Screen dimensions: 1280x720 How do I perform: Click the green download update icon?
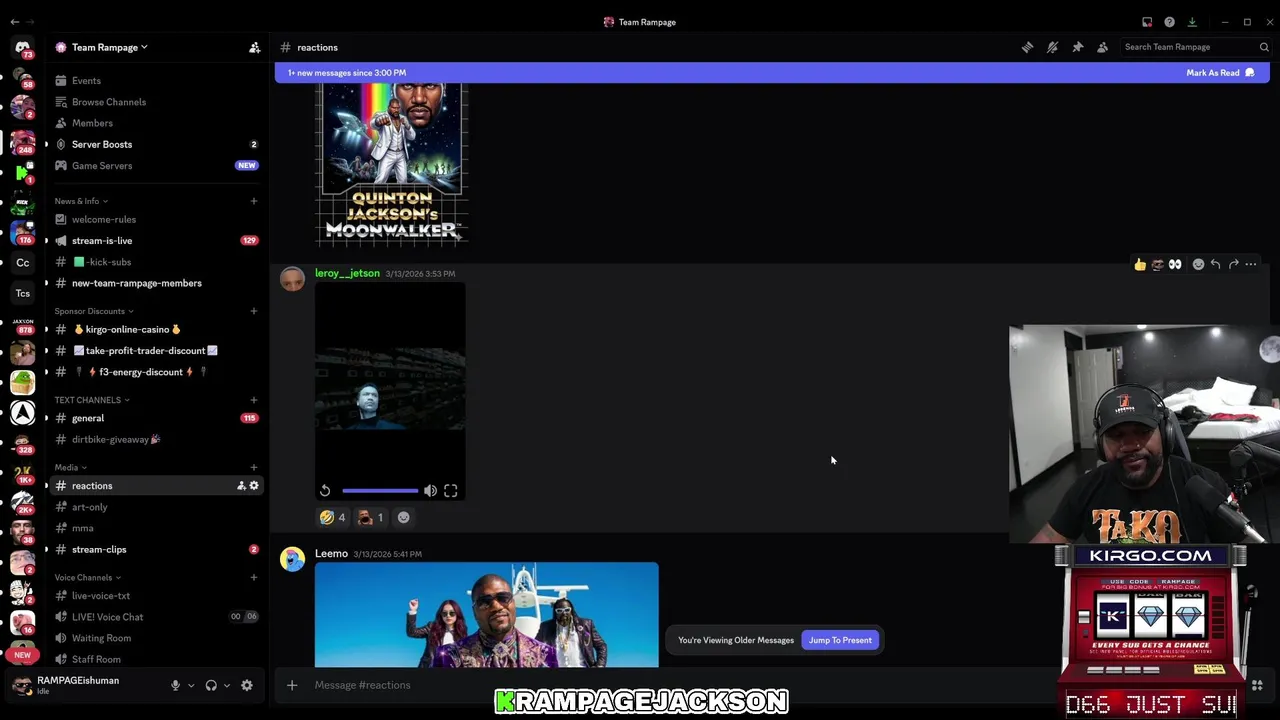pyautogui.click(x=1192, y=22)
